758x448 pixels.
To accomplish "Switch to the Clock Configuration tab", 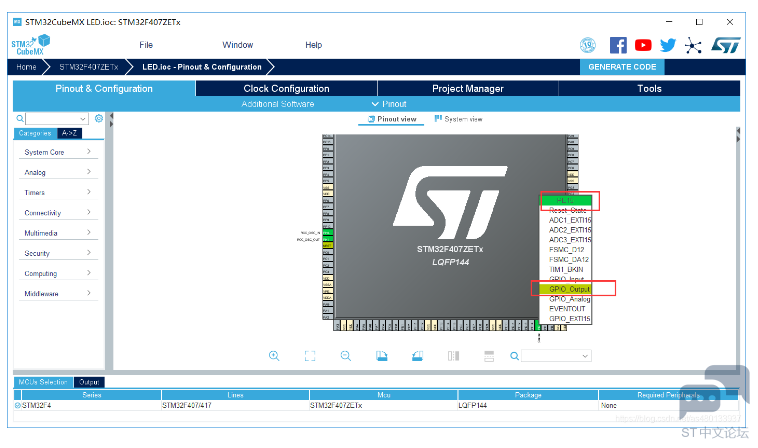I will pos(286,88).
